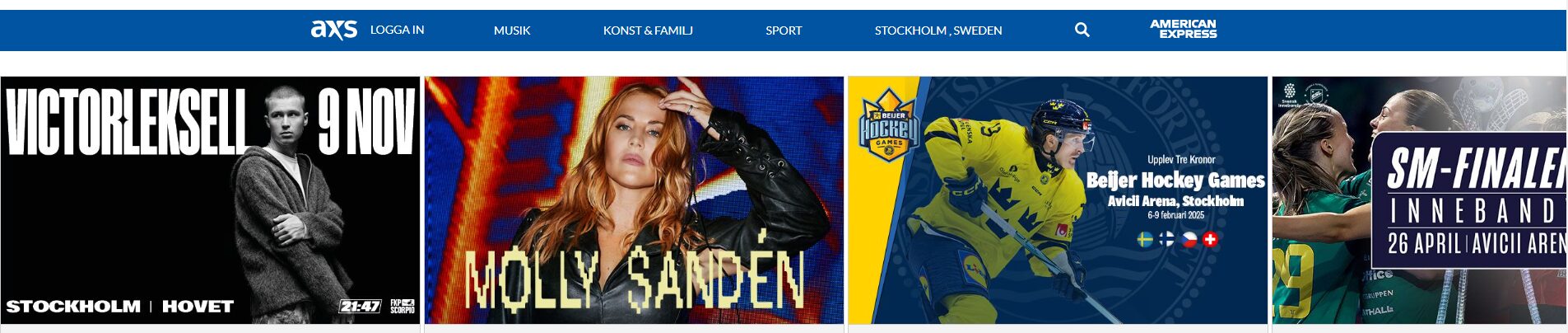This screenshot has height=333, width=1568.
Task: Click the Svensk Innebandy logo on finals banner
Action: [1289, 94]
